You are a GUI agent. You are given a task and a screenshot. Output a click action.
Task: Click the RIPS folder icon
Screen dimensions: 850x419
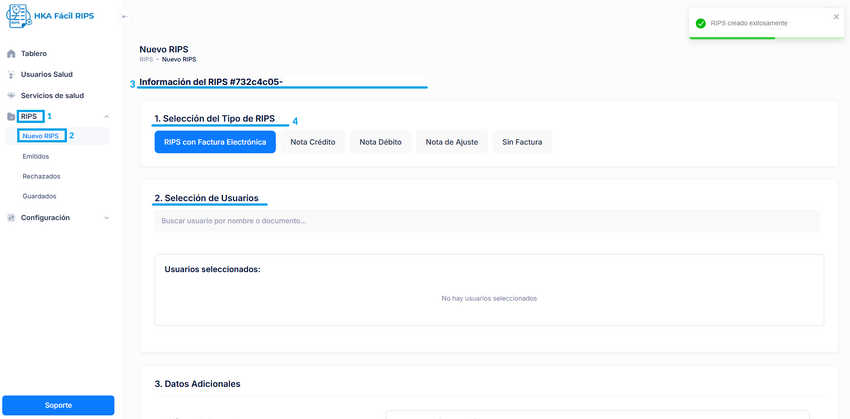pos(11,117)
